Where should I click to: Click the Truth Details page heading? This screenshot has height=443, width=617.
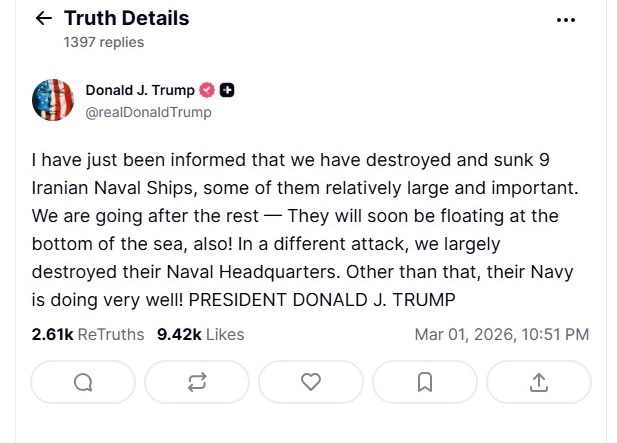click(x=126, y=19)
